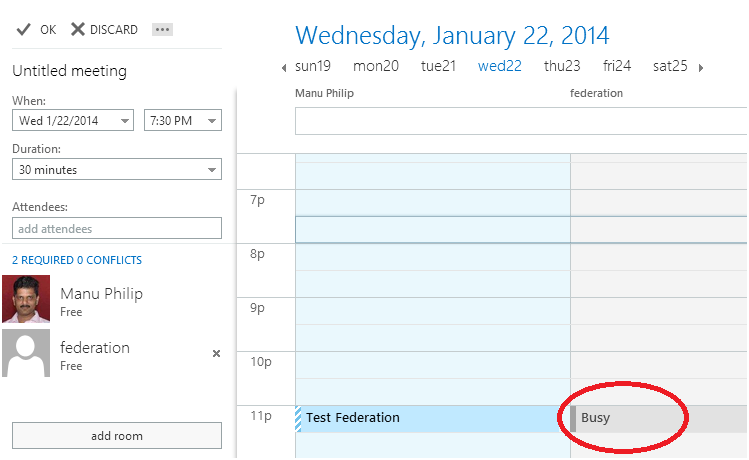Image resolution: width=749 pixels, height=460 pixels.
Task: Select sun19 in the week strip
Action: coord(312,67)
